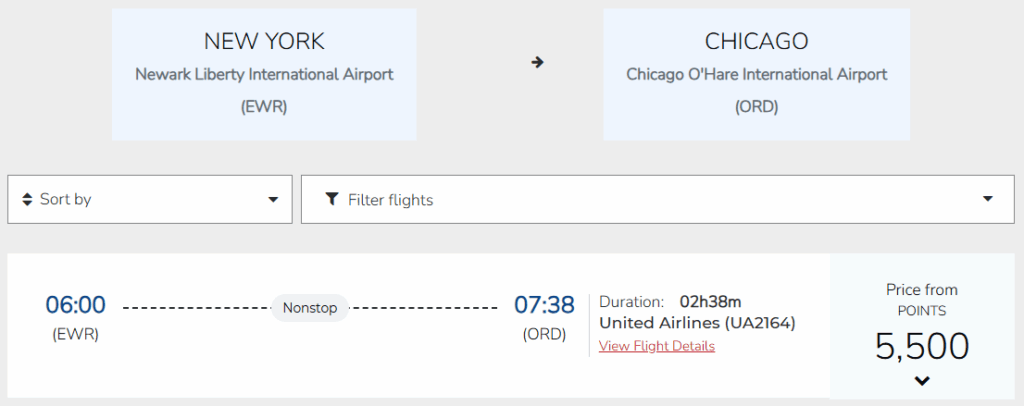The width and height of the screenshot is (1024, 406).
Task: Select the CHICAGO destination heading
Action: 756,41
